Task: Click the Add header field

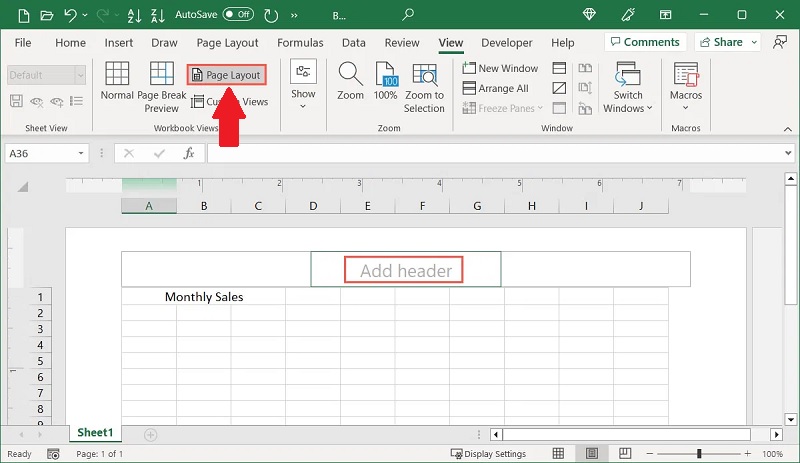Action: (405, 270)
